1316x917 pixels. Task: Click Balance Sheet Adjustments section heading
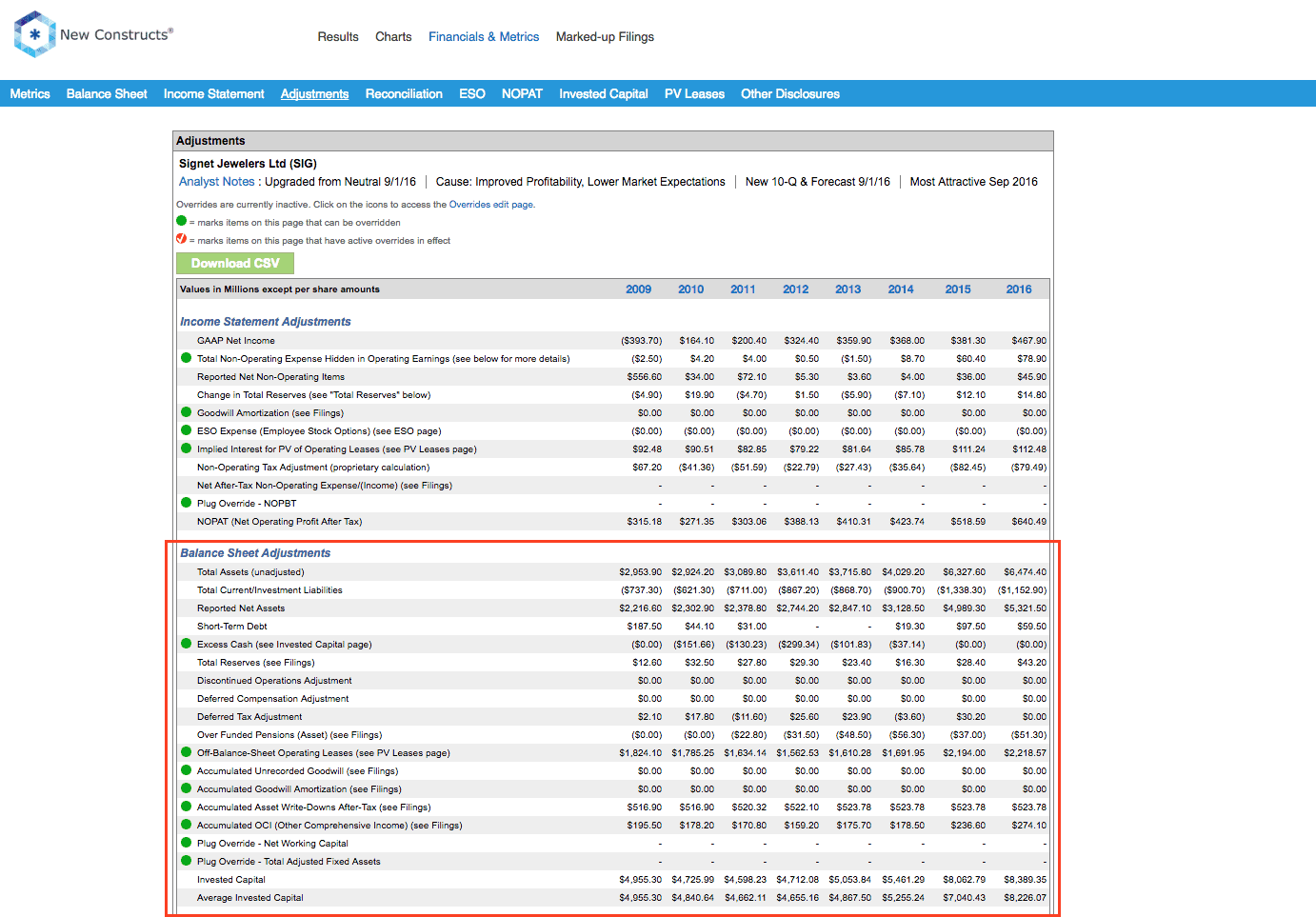(x=255, y=553)
